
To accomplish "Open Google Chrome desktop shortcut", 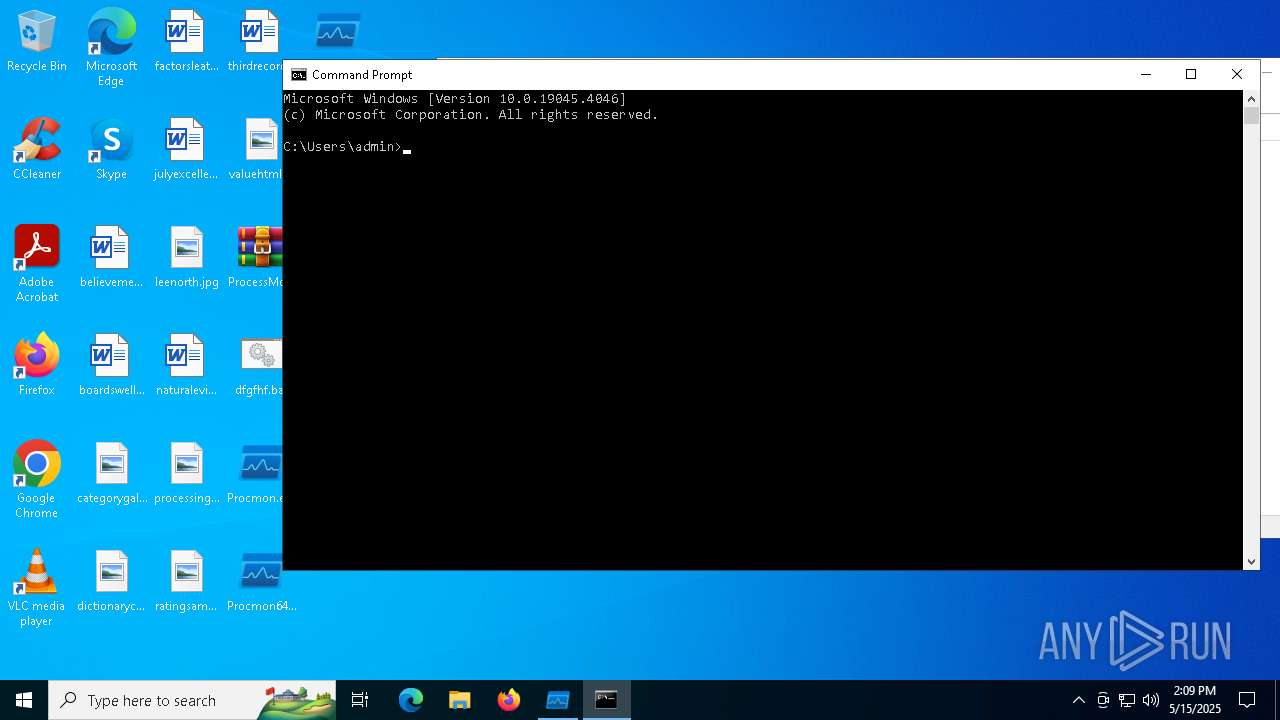I will point(36,480).
